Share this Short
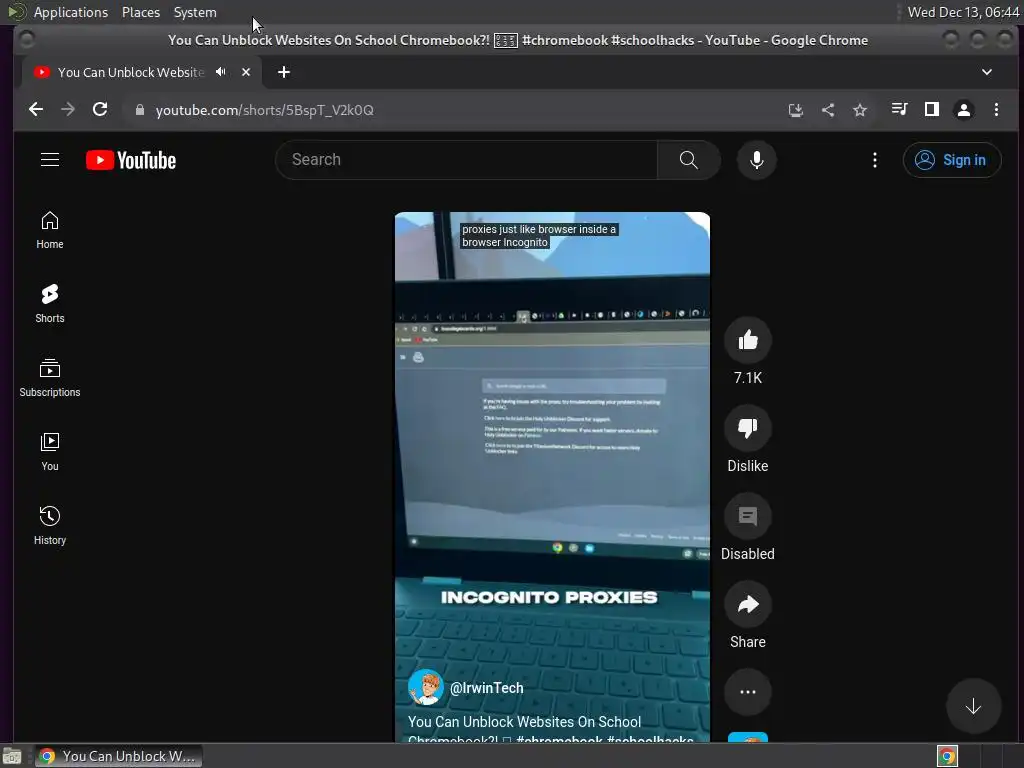 point(748,604)
